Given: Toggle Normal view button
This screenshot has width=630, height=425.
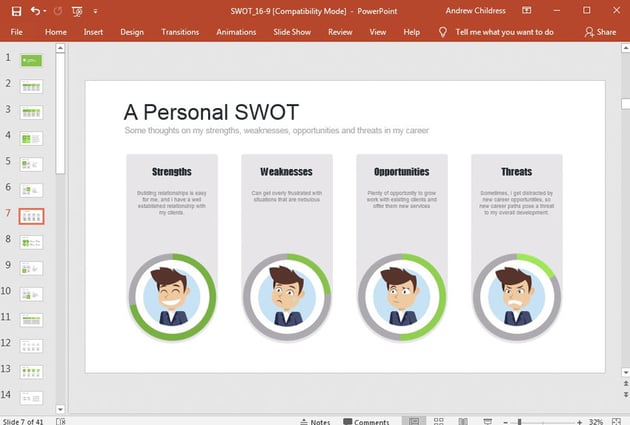Looking at the screenshot, I should [413, 422].
